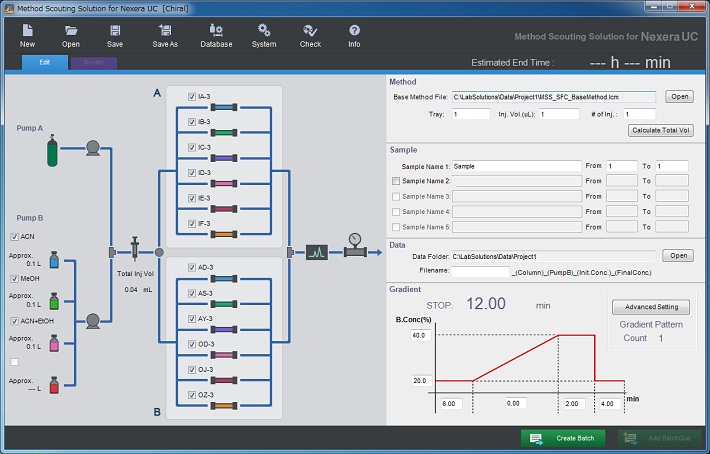Viewport: 710px width, 454px height.
Task: Click the Sample Name 1 text field
Action: pos(516,166)
